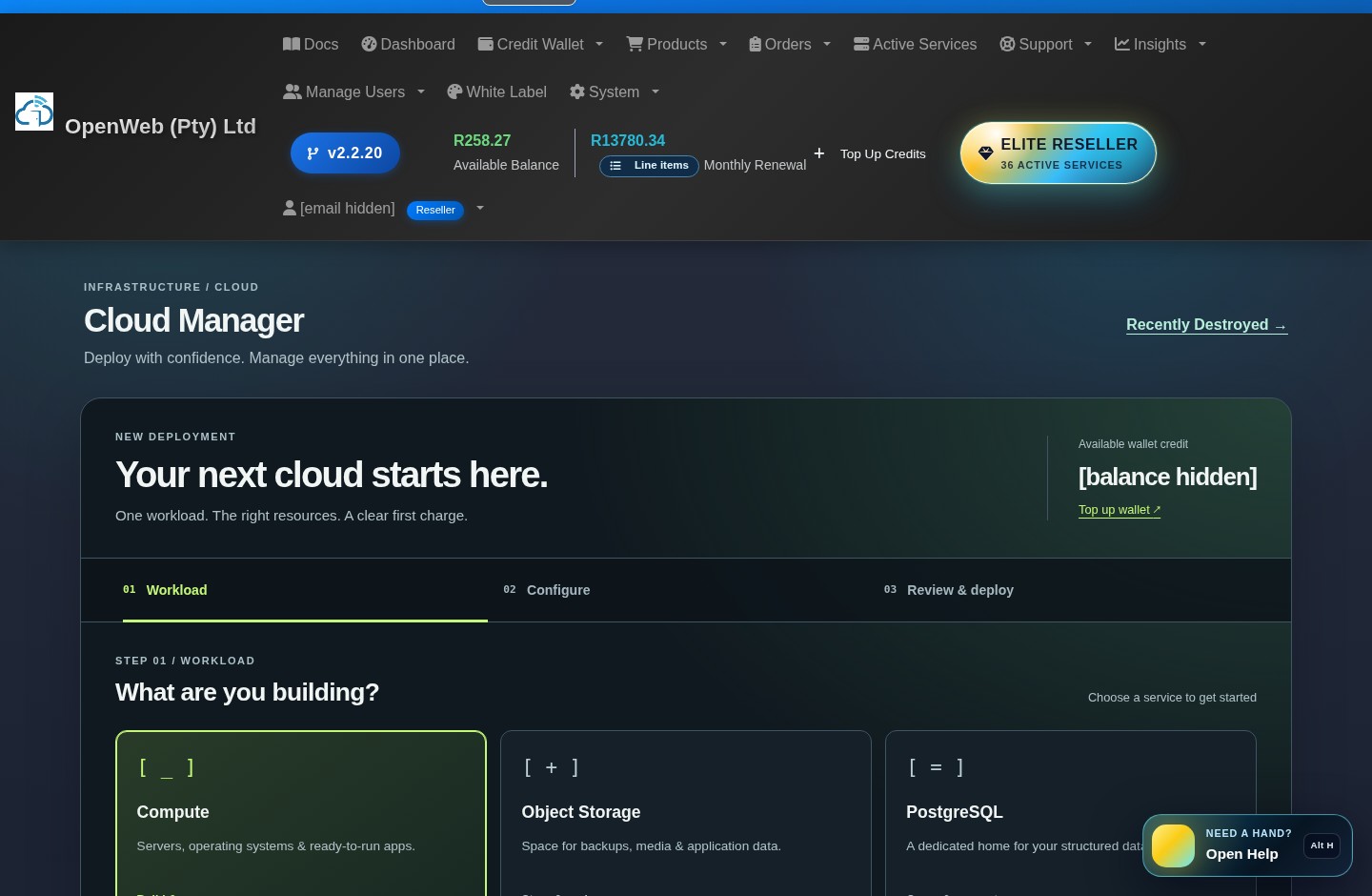Follow the Top up wallet link
Viewport: 1372px width, 896px height.
pyautogui.click(x=1120, y=510)
